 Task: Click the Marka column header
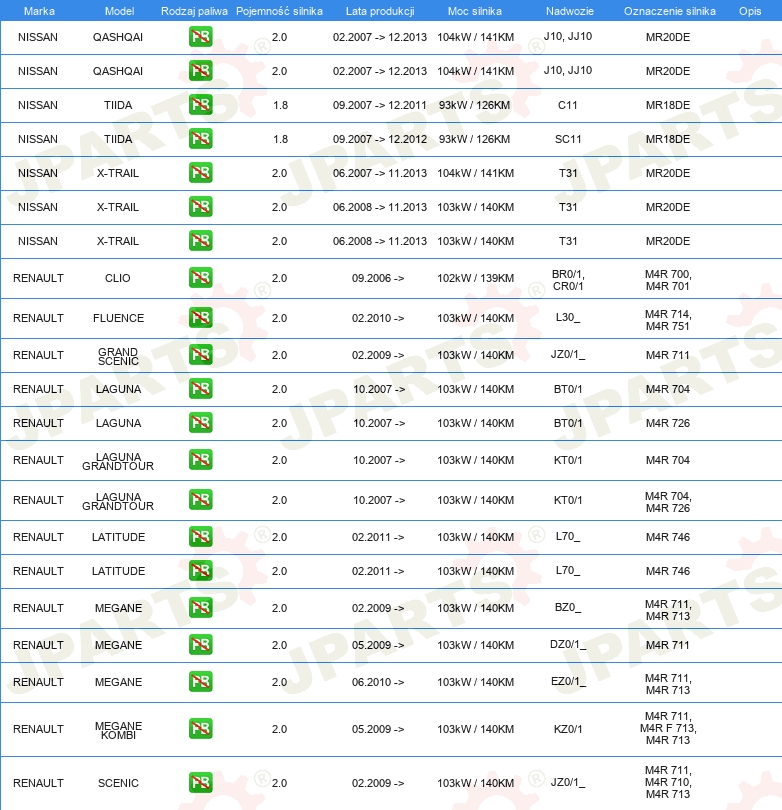point(39,11)
